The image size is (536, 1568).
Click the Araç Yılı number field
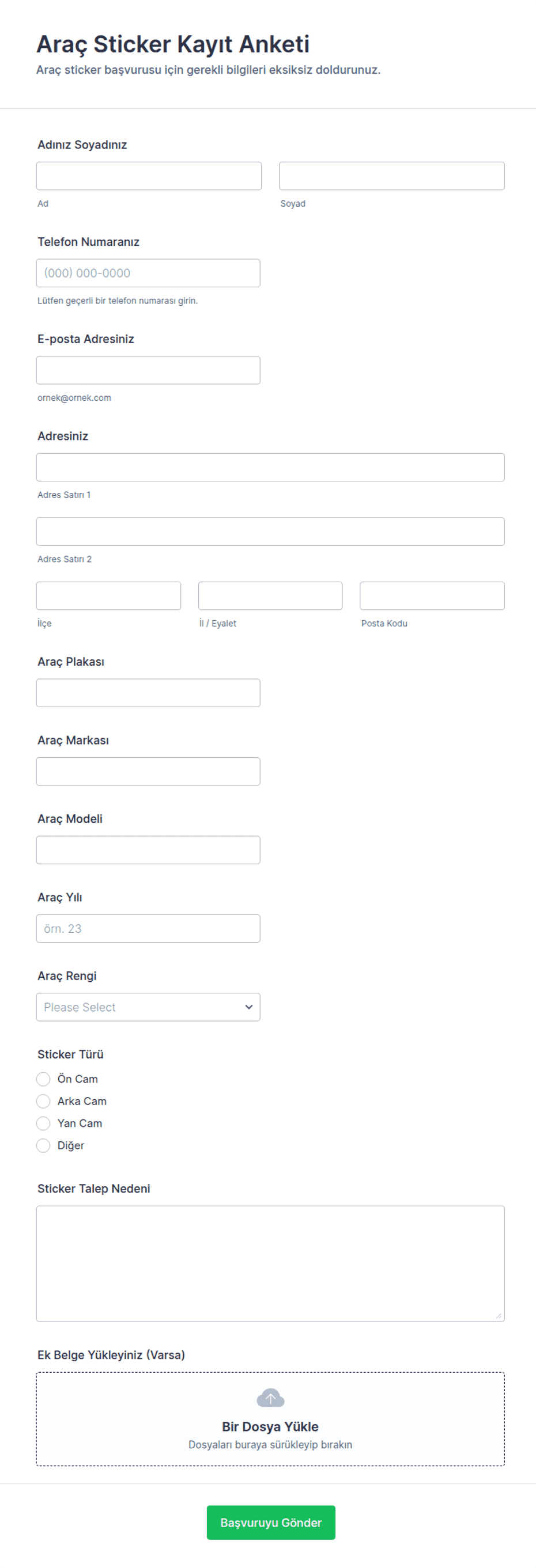(148, 929)
